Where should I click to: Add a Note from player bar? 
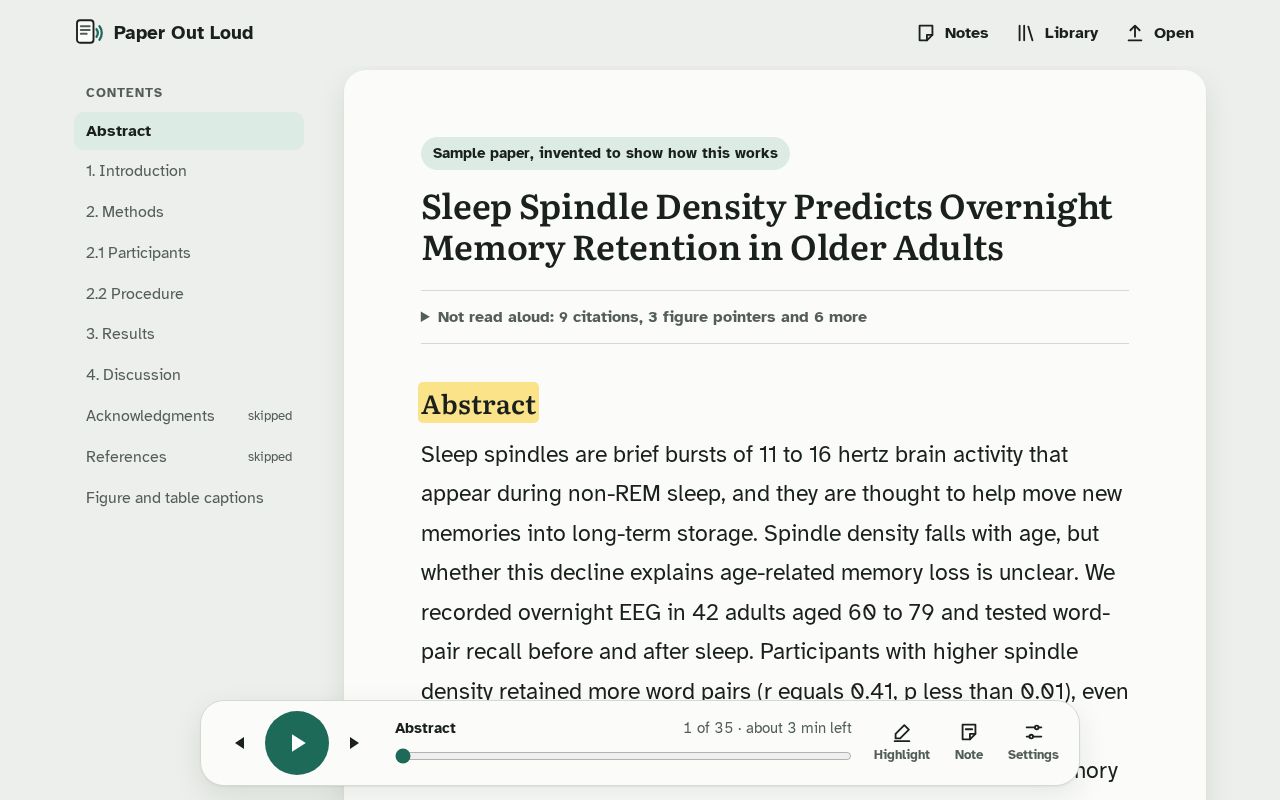coord(969,743)
